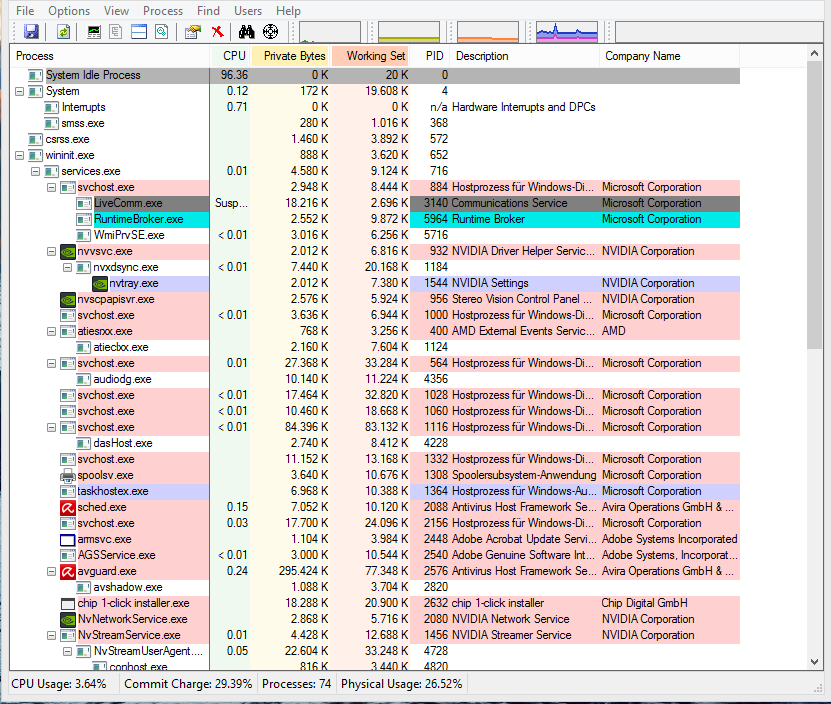831x704 pixels.
Task: Click the NVIDIA icon beside NvNetworkService.exe
Action: [68, 619]
